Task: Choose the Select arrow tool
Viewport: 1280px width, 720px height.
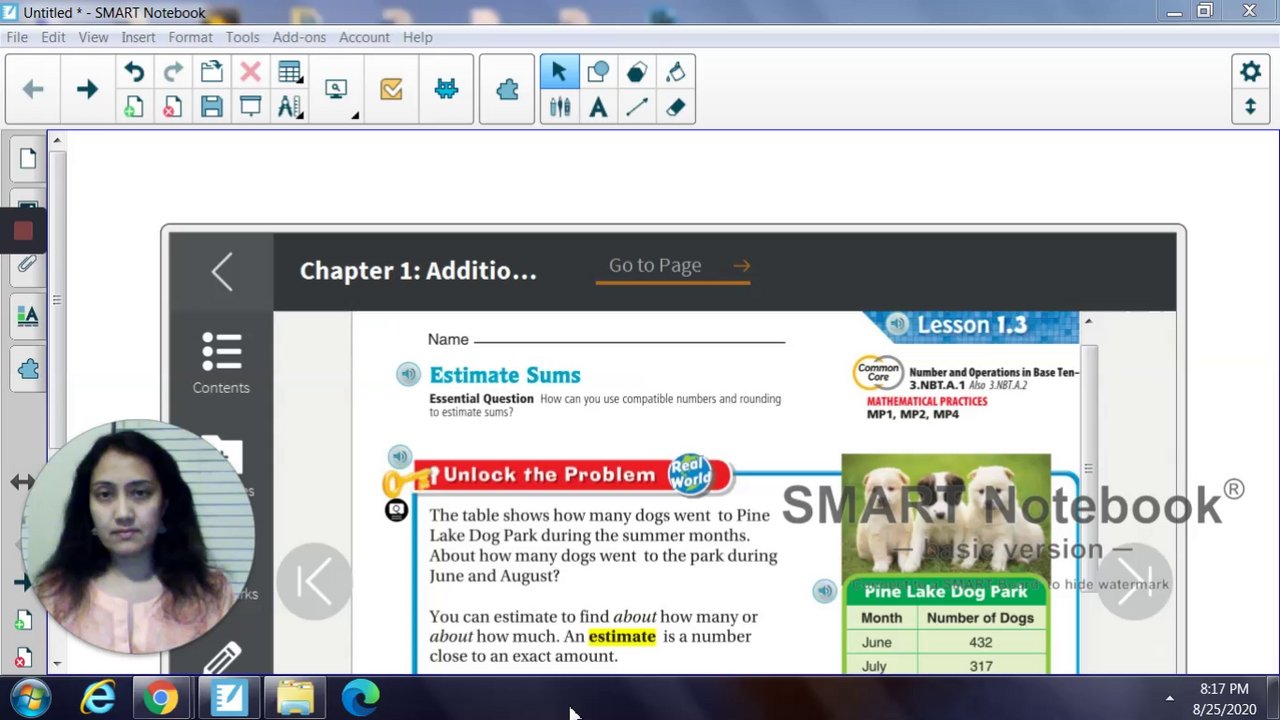Action: click(559, 72)
